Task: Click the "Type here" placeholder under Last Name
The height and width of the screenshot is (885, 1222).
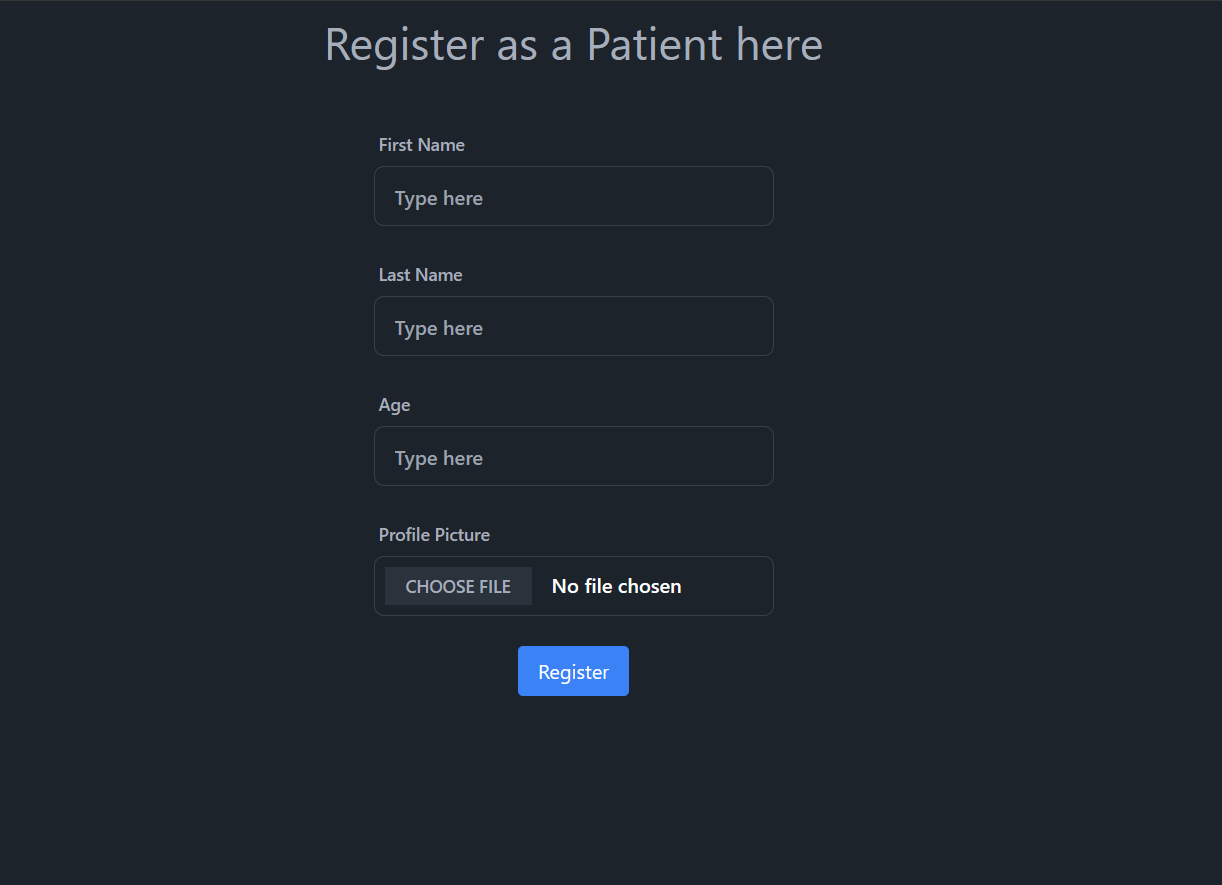Action: pos(438,328)
